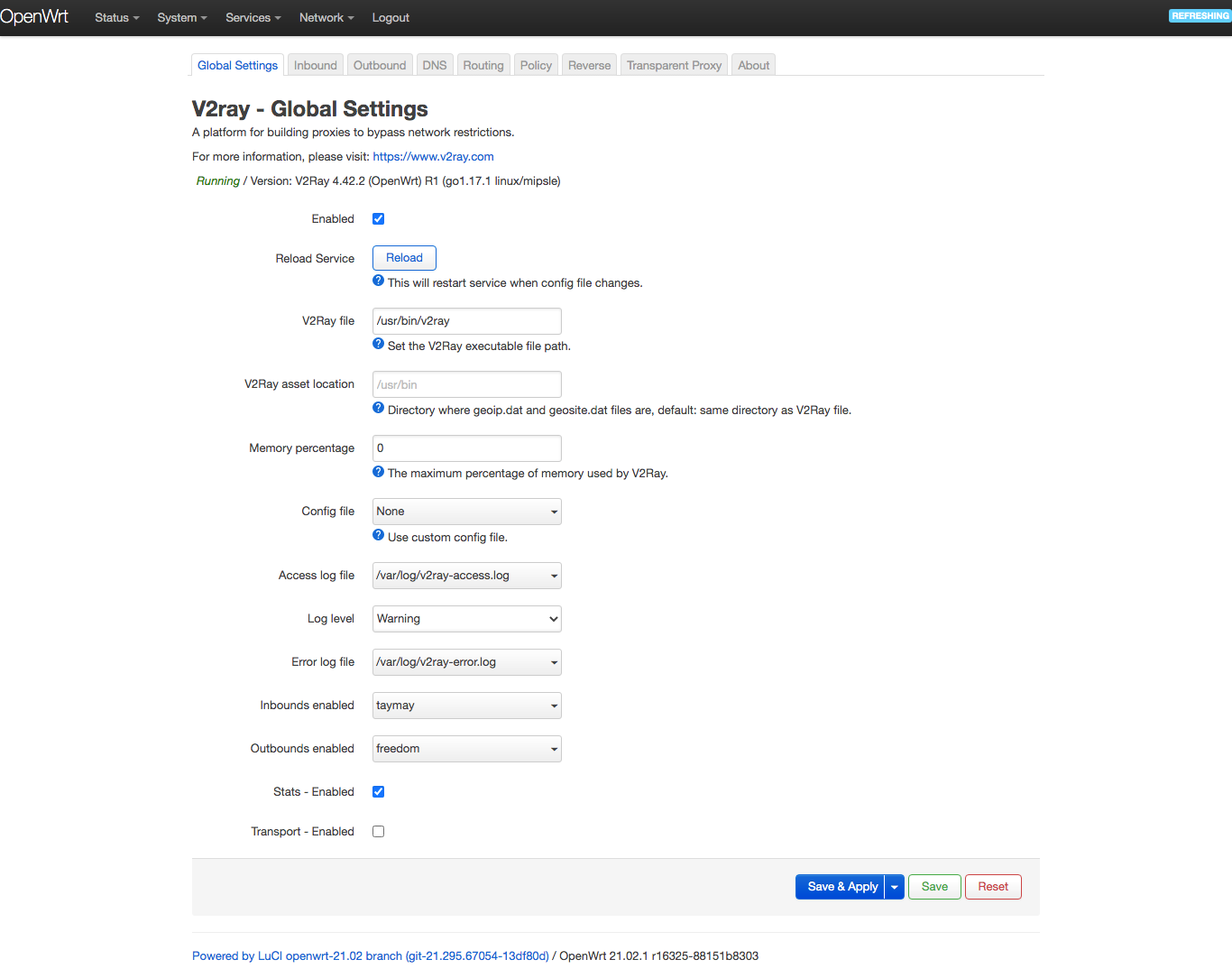Click the help icon beside Use custom config file
This screenshot has width=1232, height=969.
pyautogui.click(x=379, y=535)
